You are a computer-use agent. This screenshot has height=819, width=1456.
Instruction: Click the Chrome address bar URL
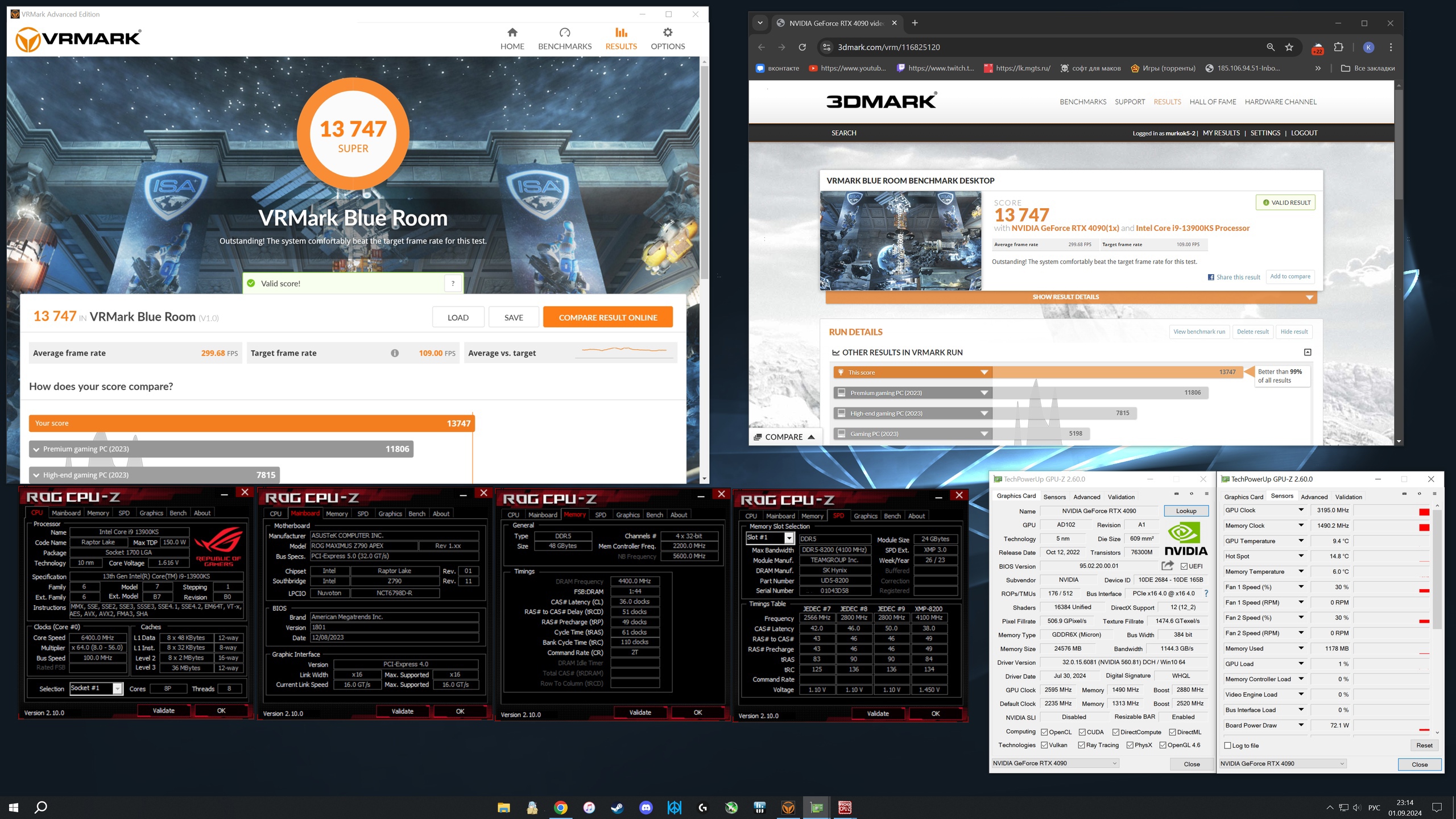888,47
